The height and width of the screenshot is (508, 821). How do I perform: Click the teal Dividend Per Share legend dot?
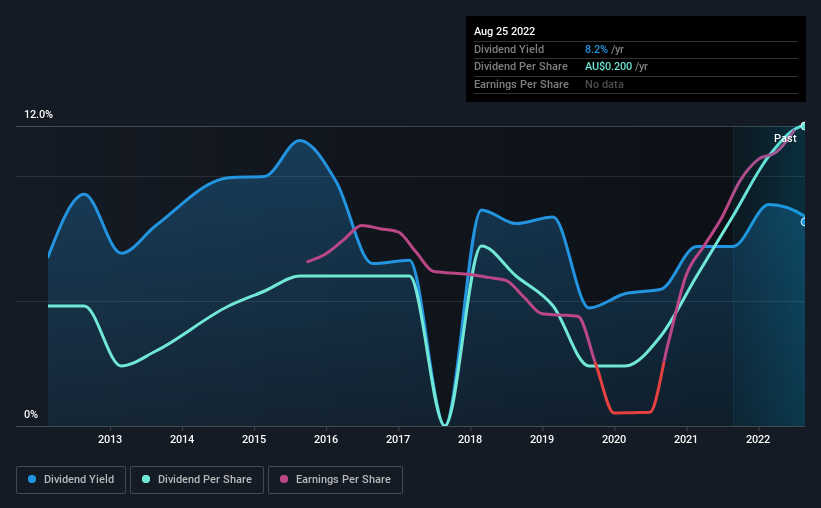pyautogui.click(x=146, y=479)
